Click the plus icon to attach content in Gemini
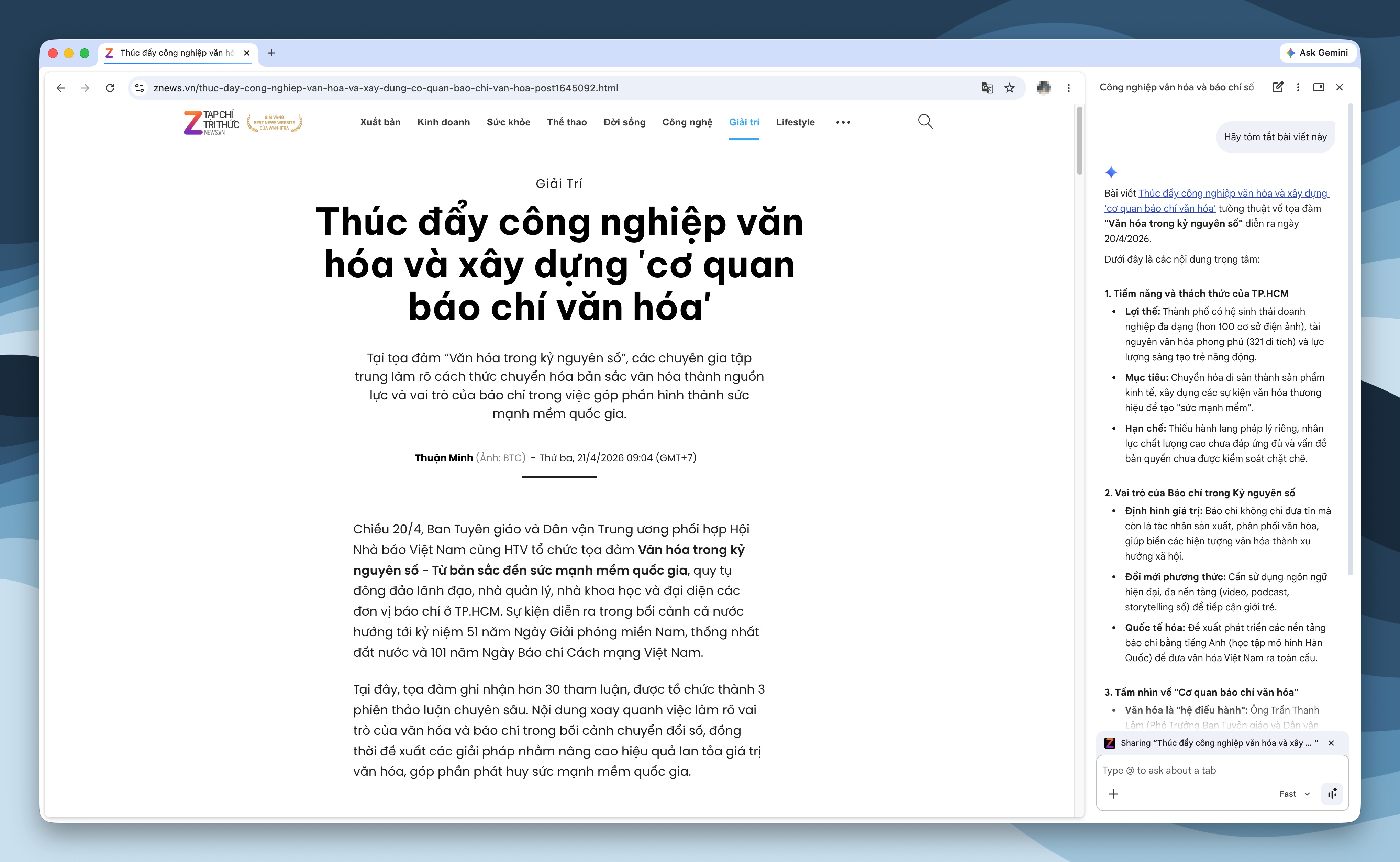Screen dimensions: 1400x862 (1114, 793)
